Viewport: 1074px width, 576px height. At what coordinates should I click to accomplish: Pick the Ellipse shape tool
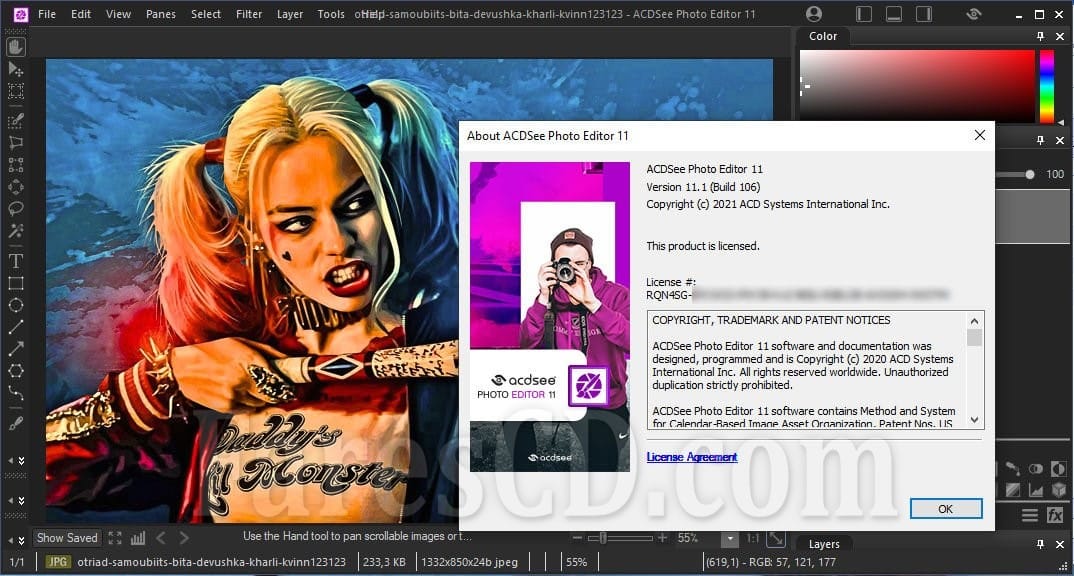pyautogui.click(x=16, y=305)
